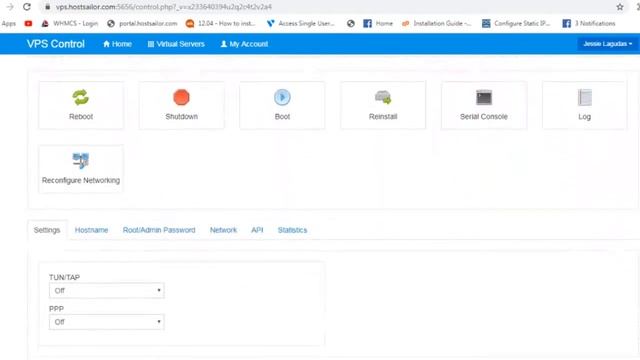Open the Facebook Home bookmark
This screenshot has height=360, width=640.
[378, 24]
